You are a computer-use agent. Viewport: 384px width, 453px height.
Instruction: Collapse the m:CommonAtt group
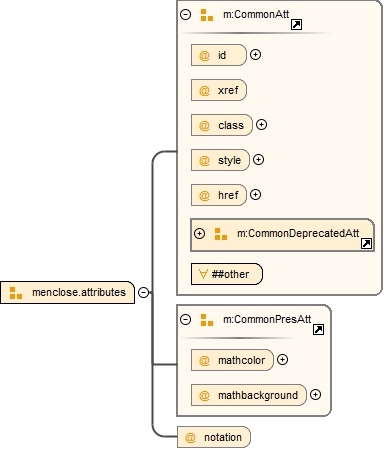pyautogui.click(x=185, y=14)
